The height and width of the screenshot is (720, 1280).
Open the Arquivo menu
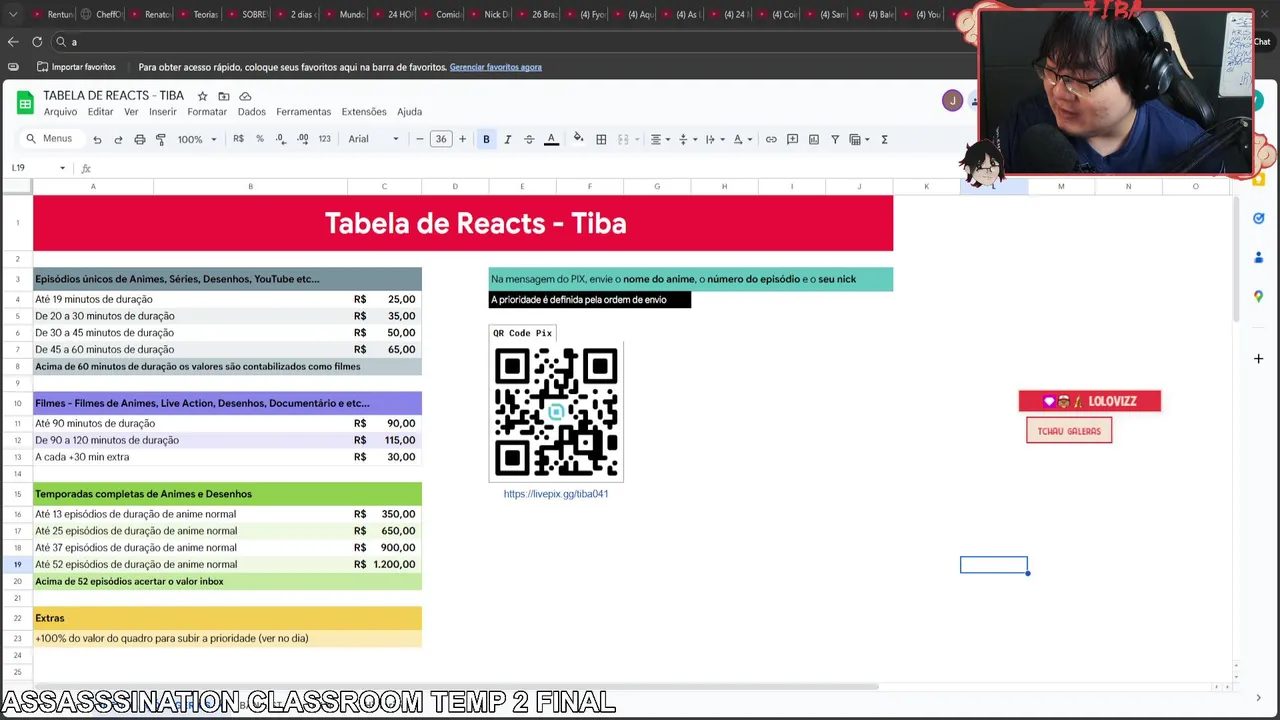(60, 112)
